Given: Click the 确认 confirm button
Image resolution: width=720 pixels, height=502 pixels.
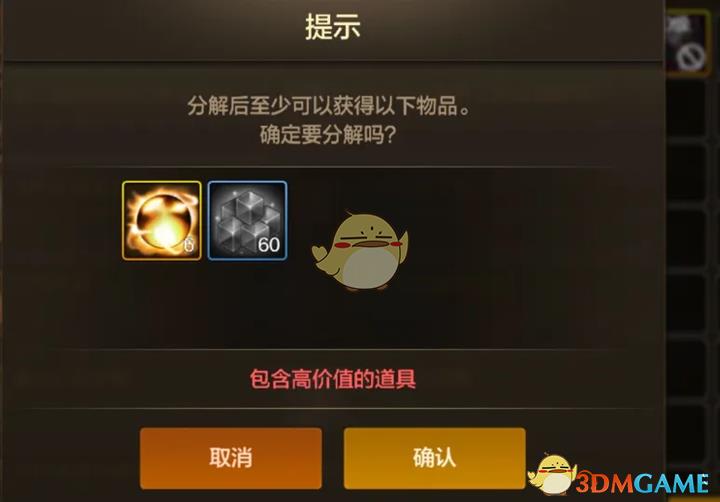Looking at the screenshot, I should [x=434, y=458].
